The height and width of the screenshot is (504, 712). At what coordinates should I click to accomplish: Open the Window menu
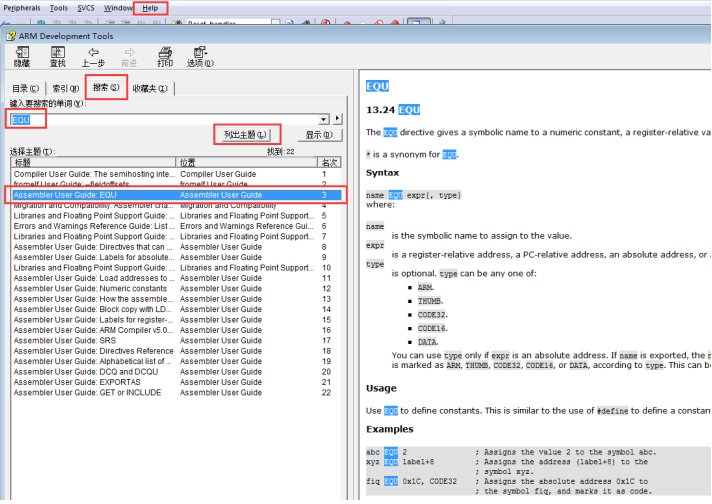coord(118,8)
